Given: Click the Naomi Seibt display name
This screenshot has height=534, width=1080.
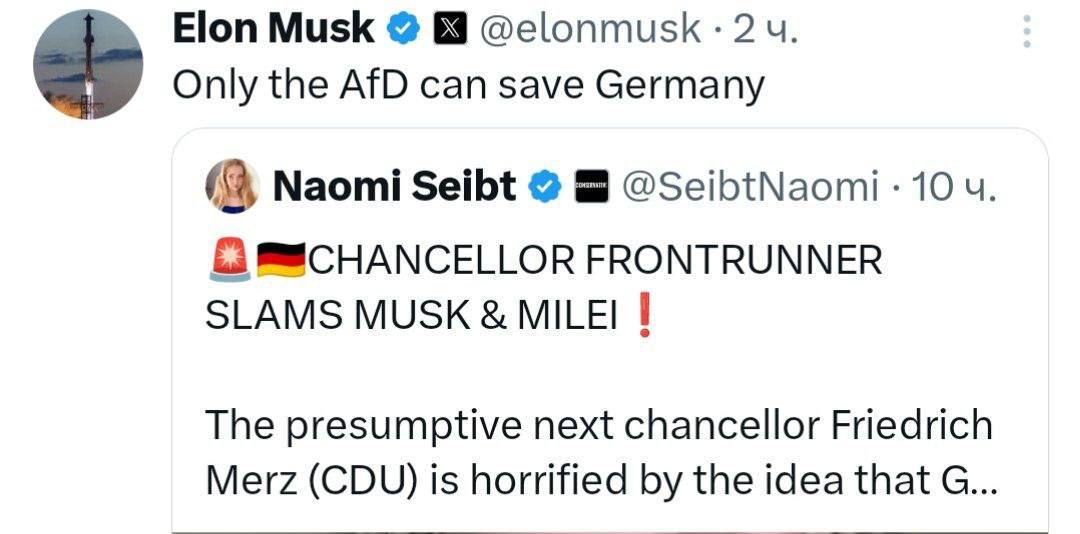Looking at the screenshot, I should click(x=394, y=186).
